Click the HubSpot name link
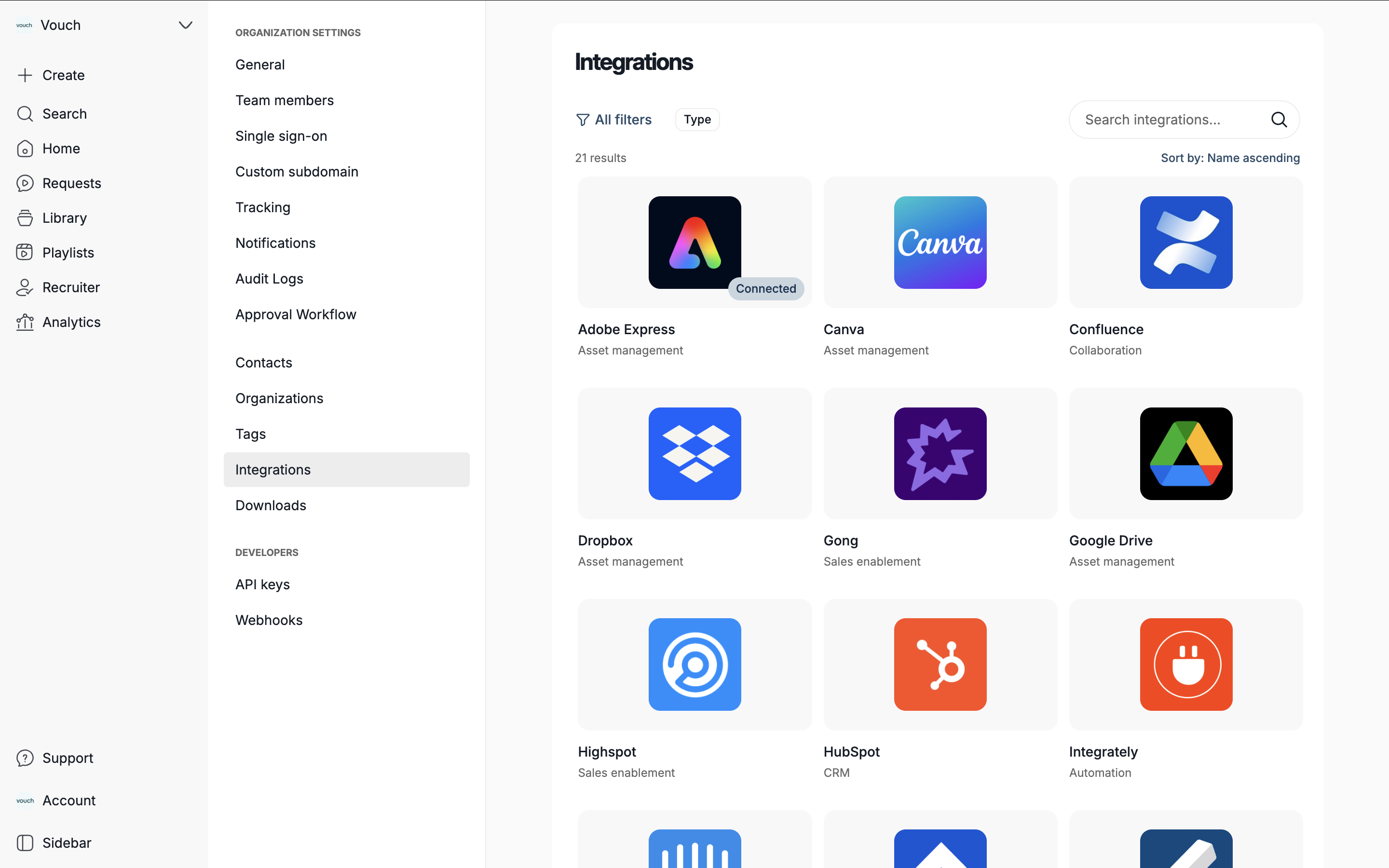 [851, 752]
